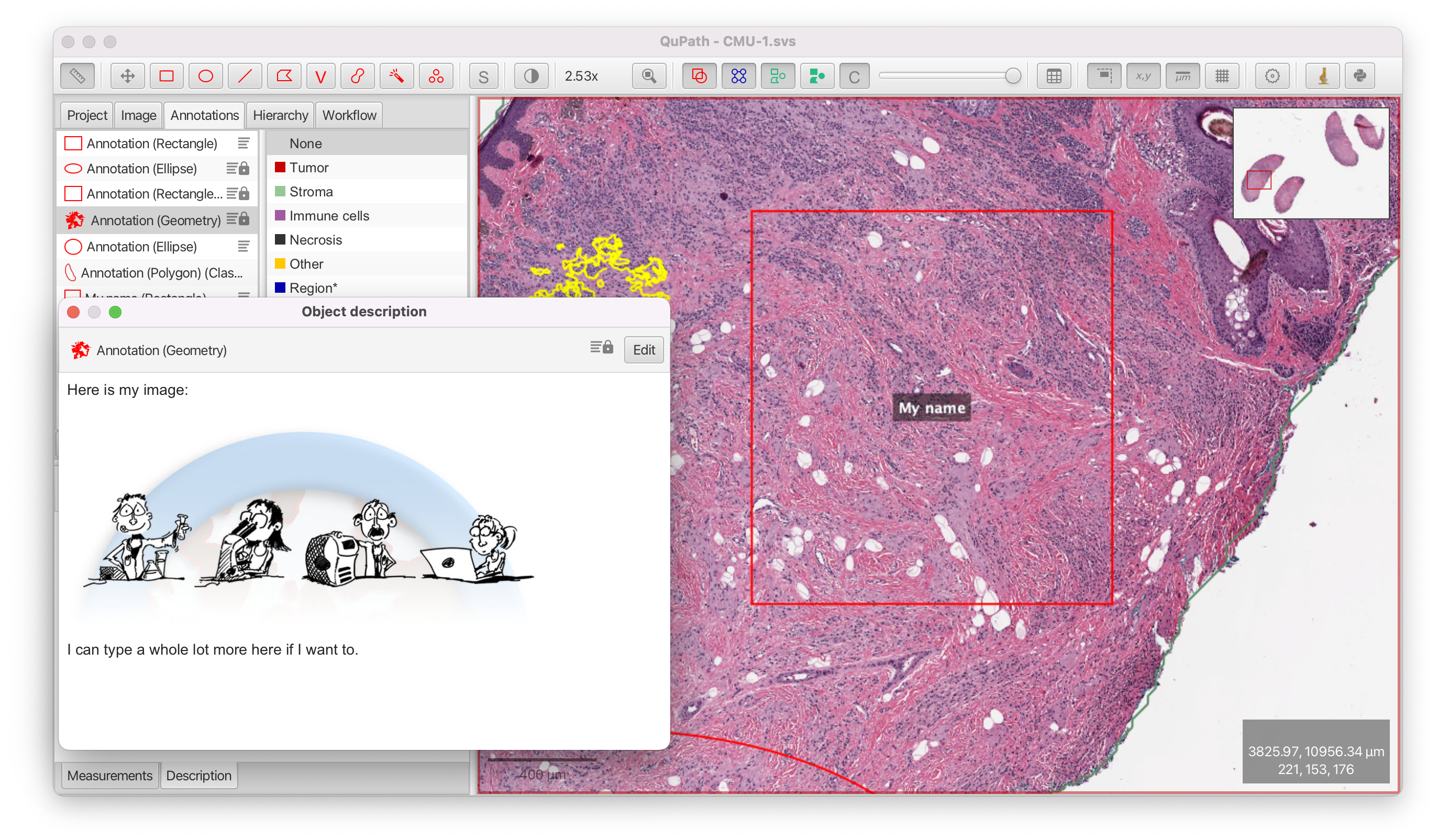This screenshot has width=1438, height=840.
Task: Toggle Selection mode S button
Action: 483,76
